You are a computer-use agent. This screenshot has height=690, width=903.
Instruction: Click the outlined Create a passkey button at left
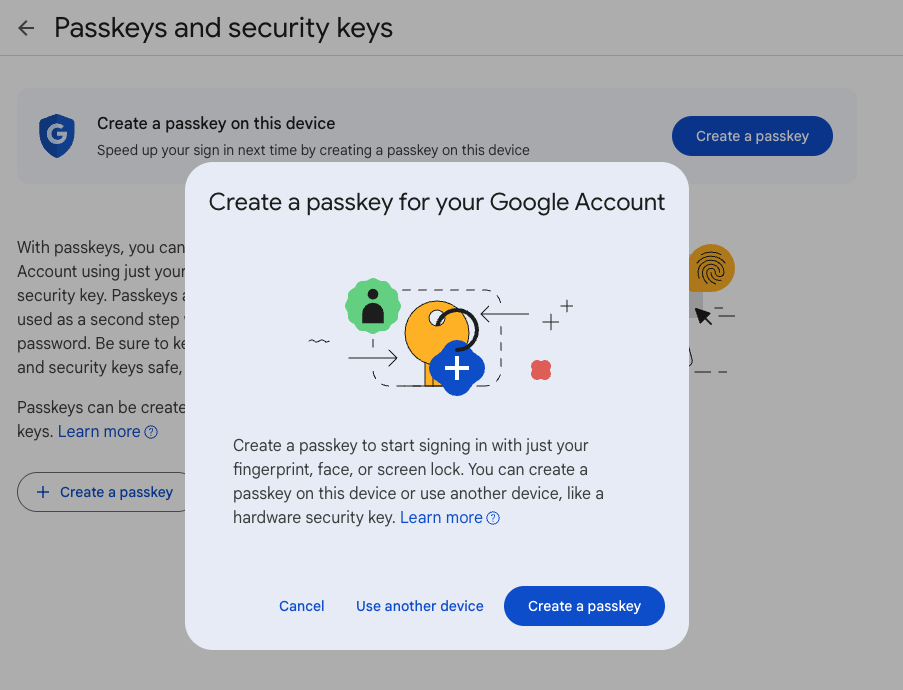[105, 492]
